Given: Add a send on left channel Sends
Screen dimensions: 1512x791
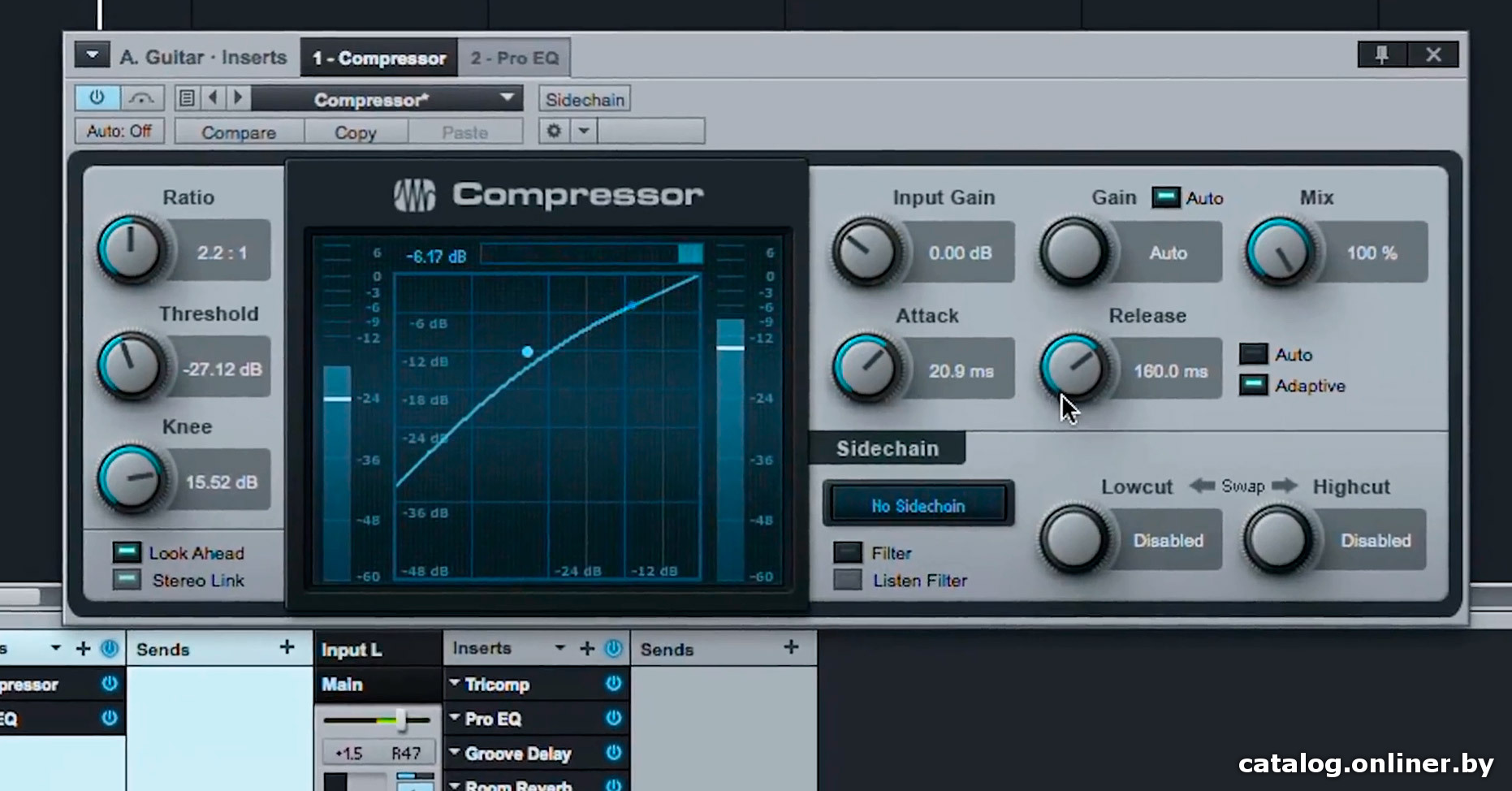Looking at the screenshot, I should pos(287,647).
